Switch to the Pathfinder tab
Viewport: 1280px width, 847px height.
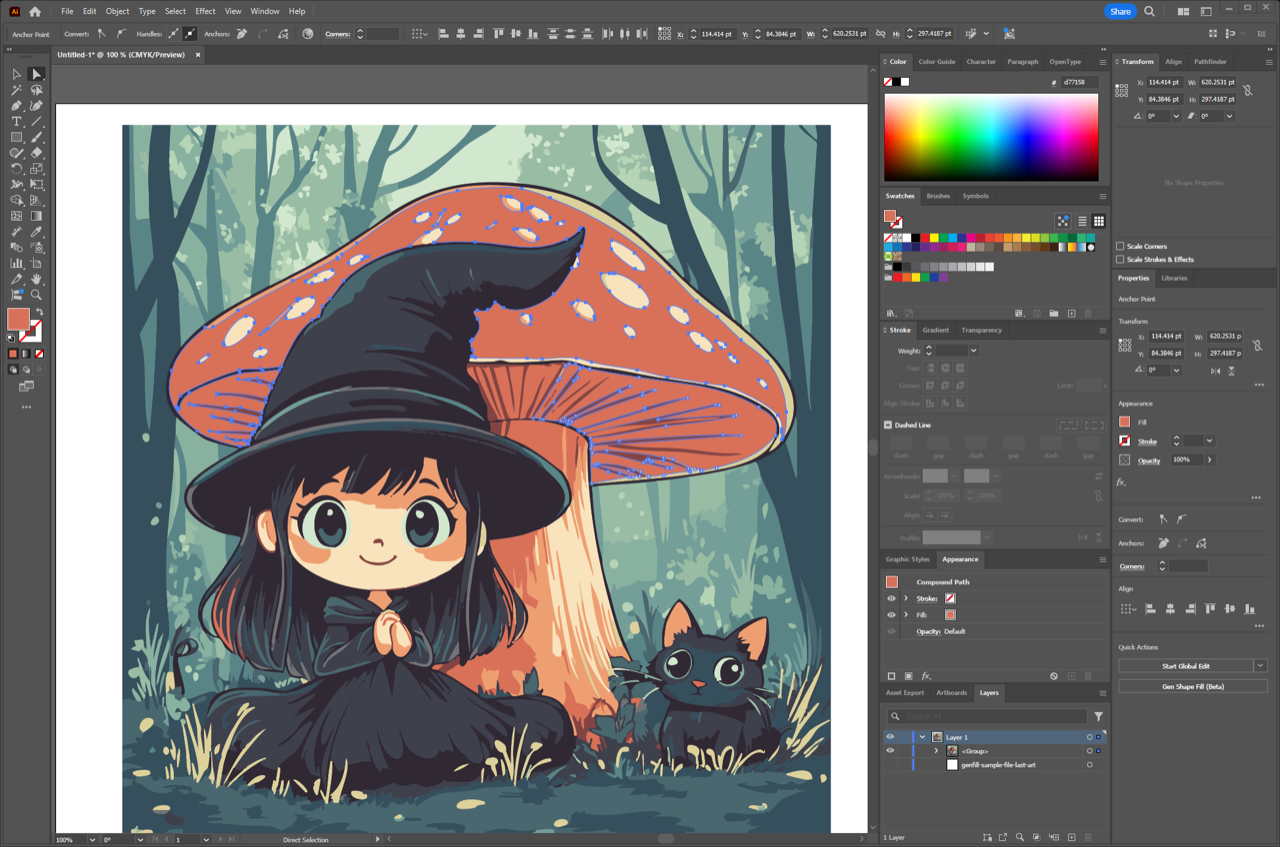[x=1210, y=61]
